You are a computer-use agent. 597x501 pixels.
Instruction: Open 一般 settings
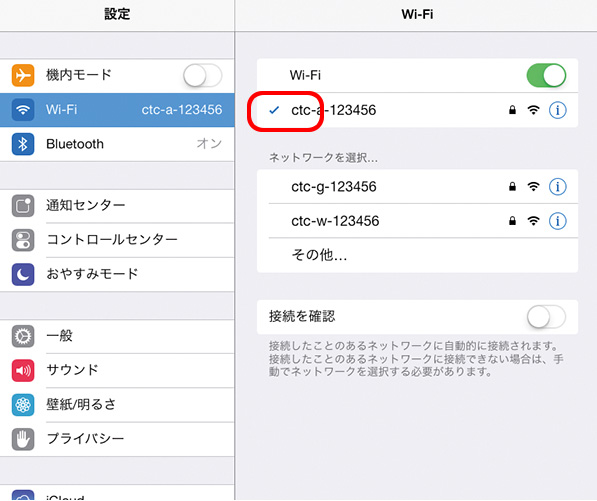[117, 336]
